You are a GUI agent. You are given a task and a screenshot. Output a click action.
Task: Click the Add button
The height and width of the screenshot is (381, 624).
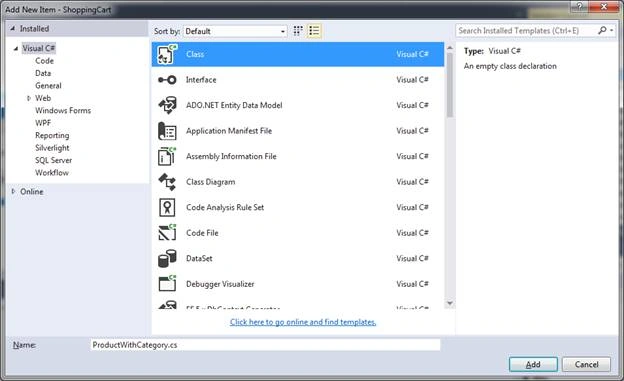click(x=533, y=364)
